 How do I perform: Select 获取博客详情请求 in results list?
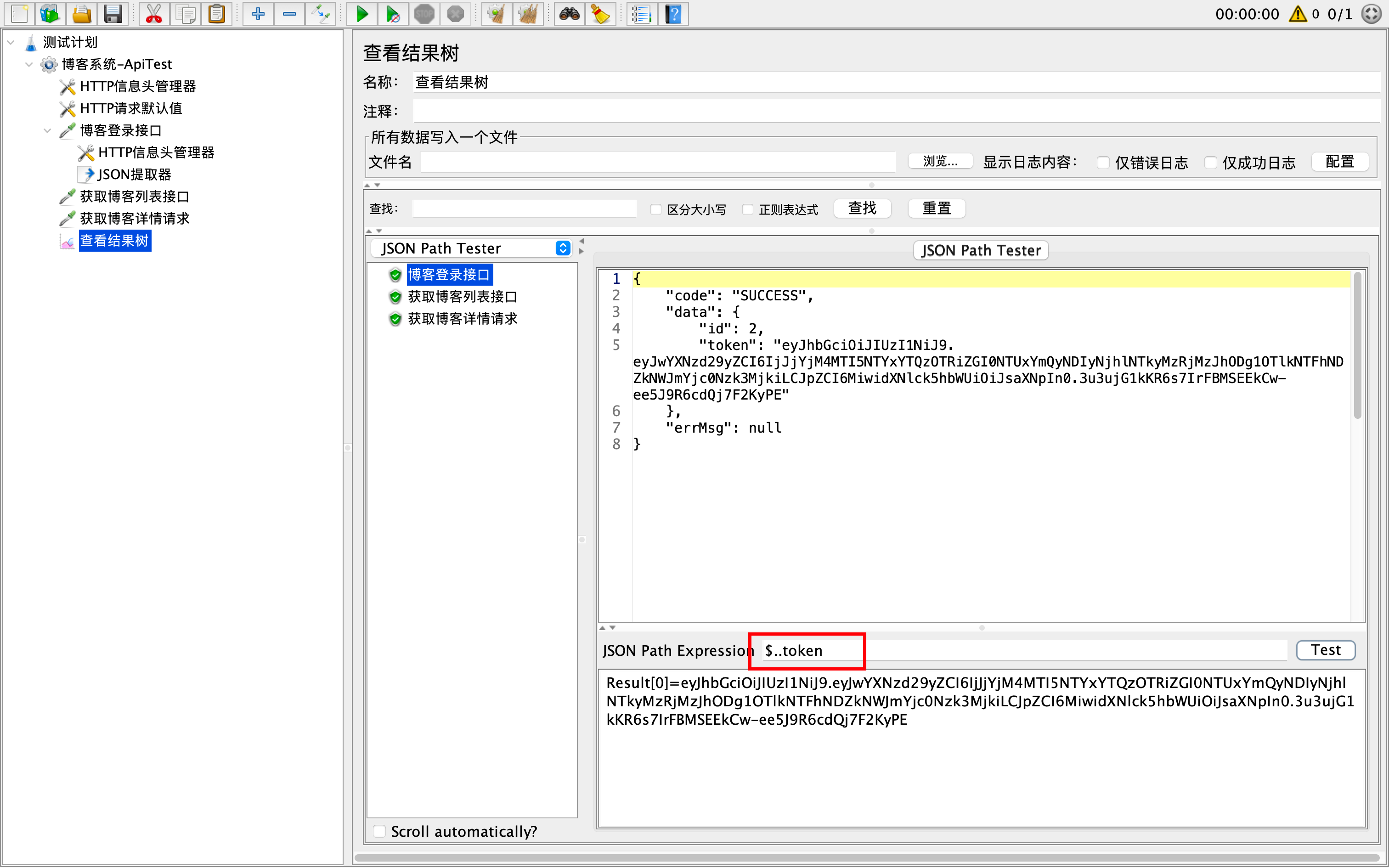[x=462, y=319]
